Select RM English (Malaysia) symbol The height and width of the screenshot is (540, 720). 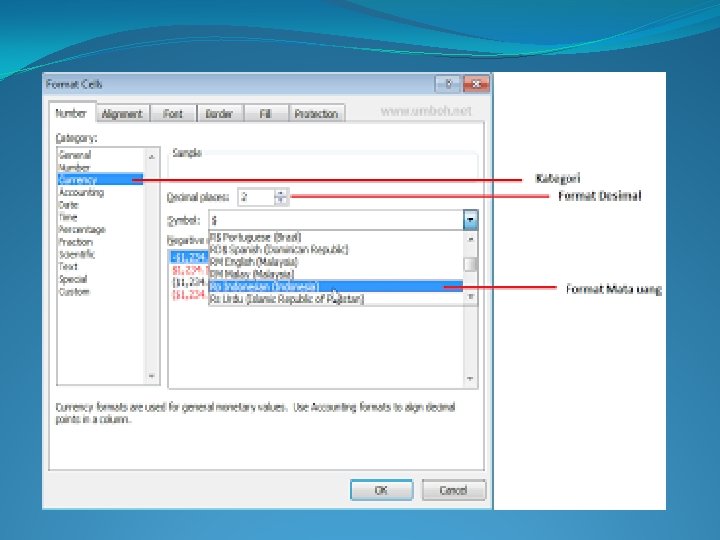[336, 262]
